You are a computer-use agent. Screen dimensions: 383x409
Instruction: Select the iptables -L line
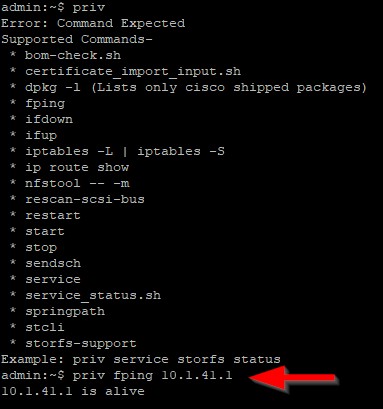(125, 152)
